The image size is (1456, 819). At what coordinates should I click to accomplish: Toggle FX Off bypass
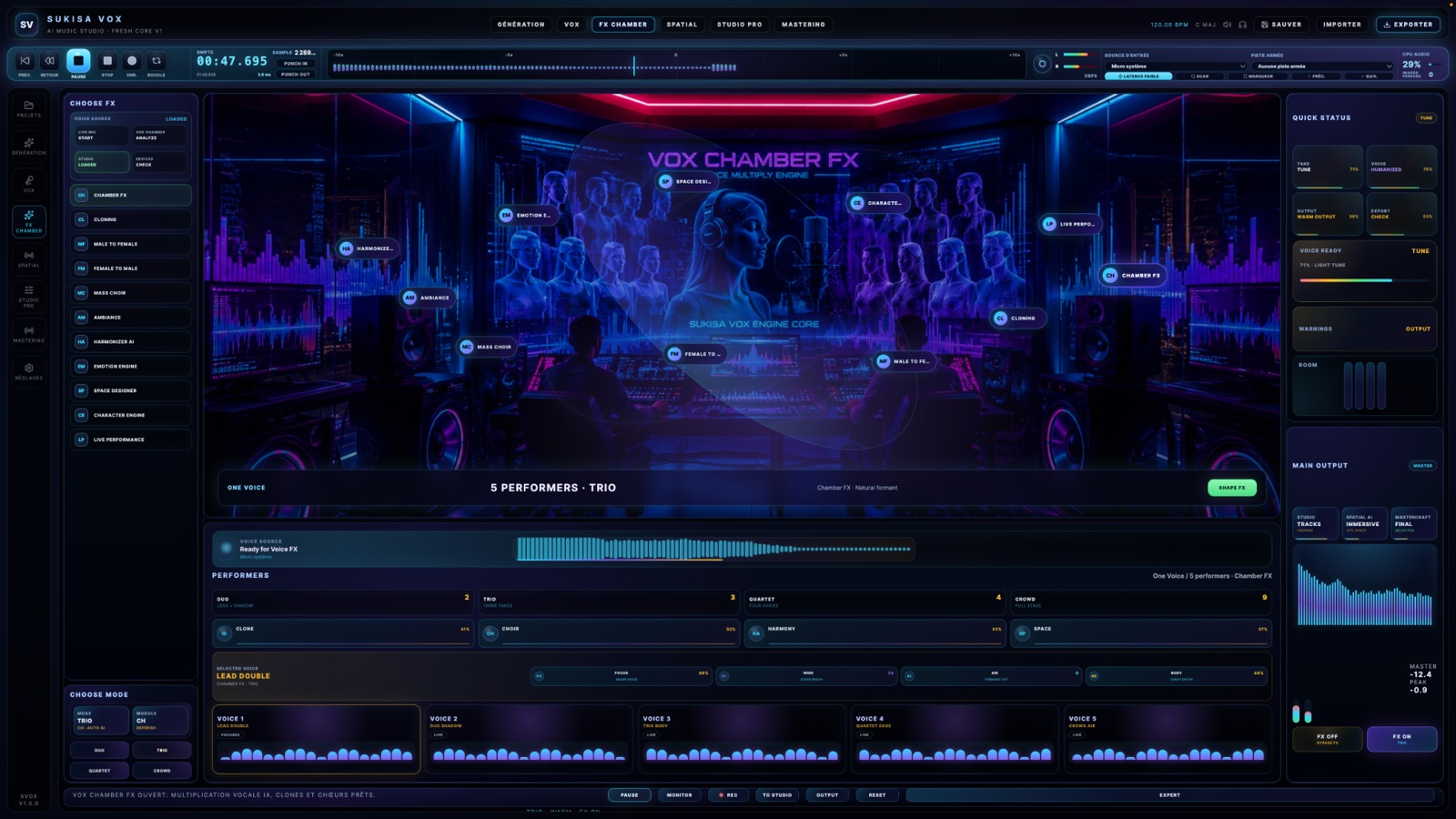(1327, 738)
